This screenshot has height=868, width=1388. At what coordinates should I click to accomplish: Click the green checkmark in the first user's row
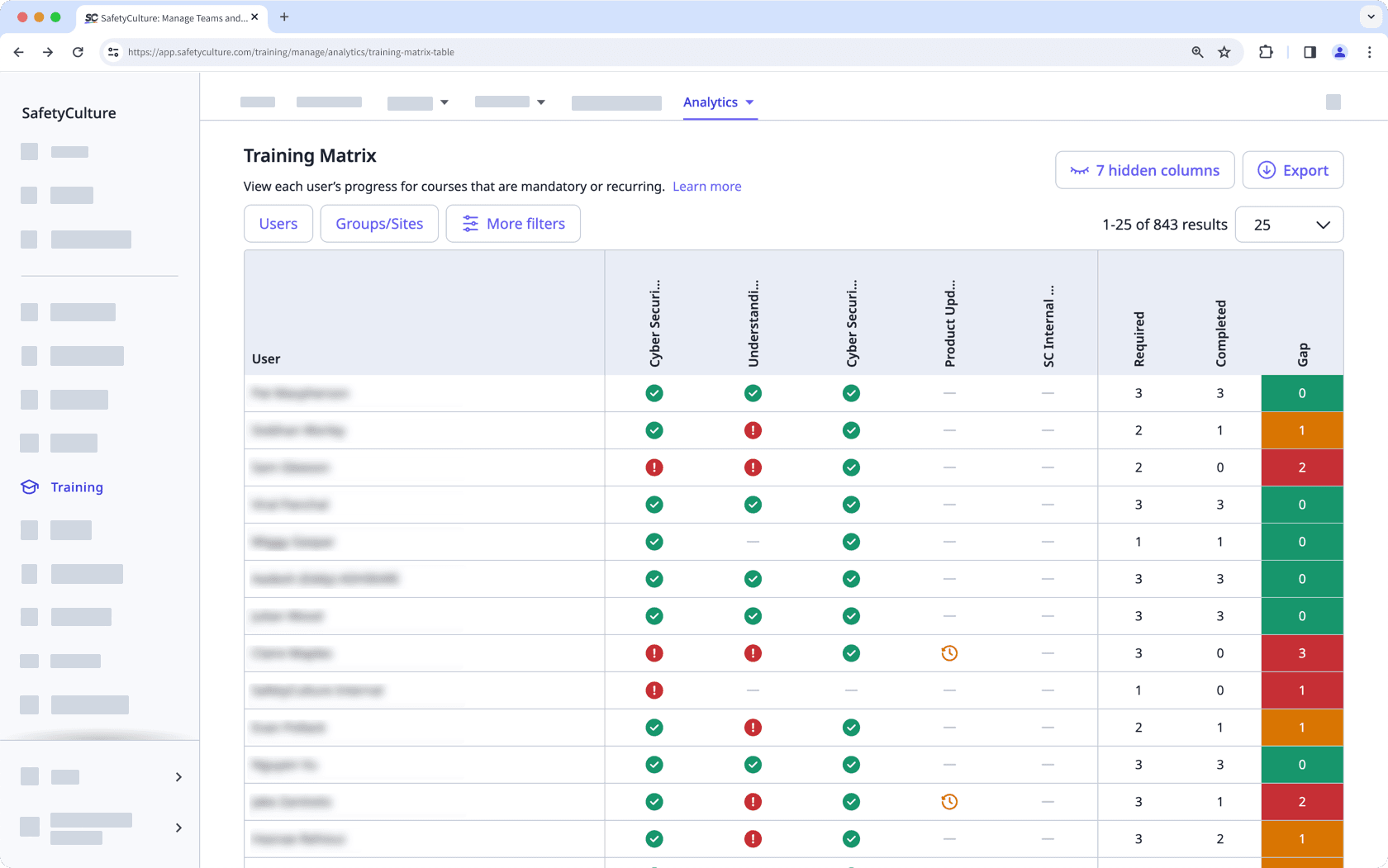point(654,393)
